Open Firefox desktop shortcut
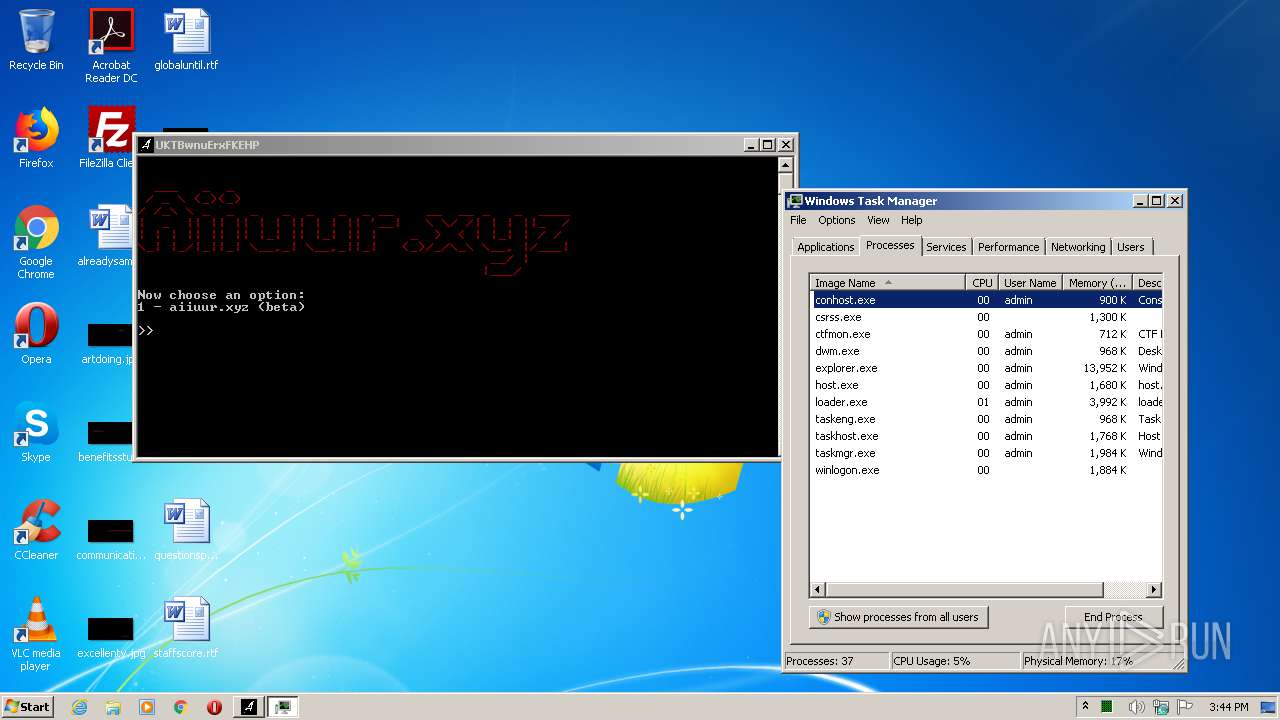This screenshot has height=720, width=1280. (x=36, y=138)
